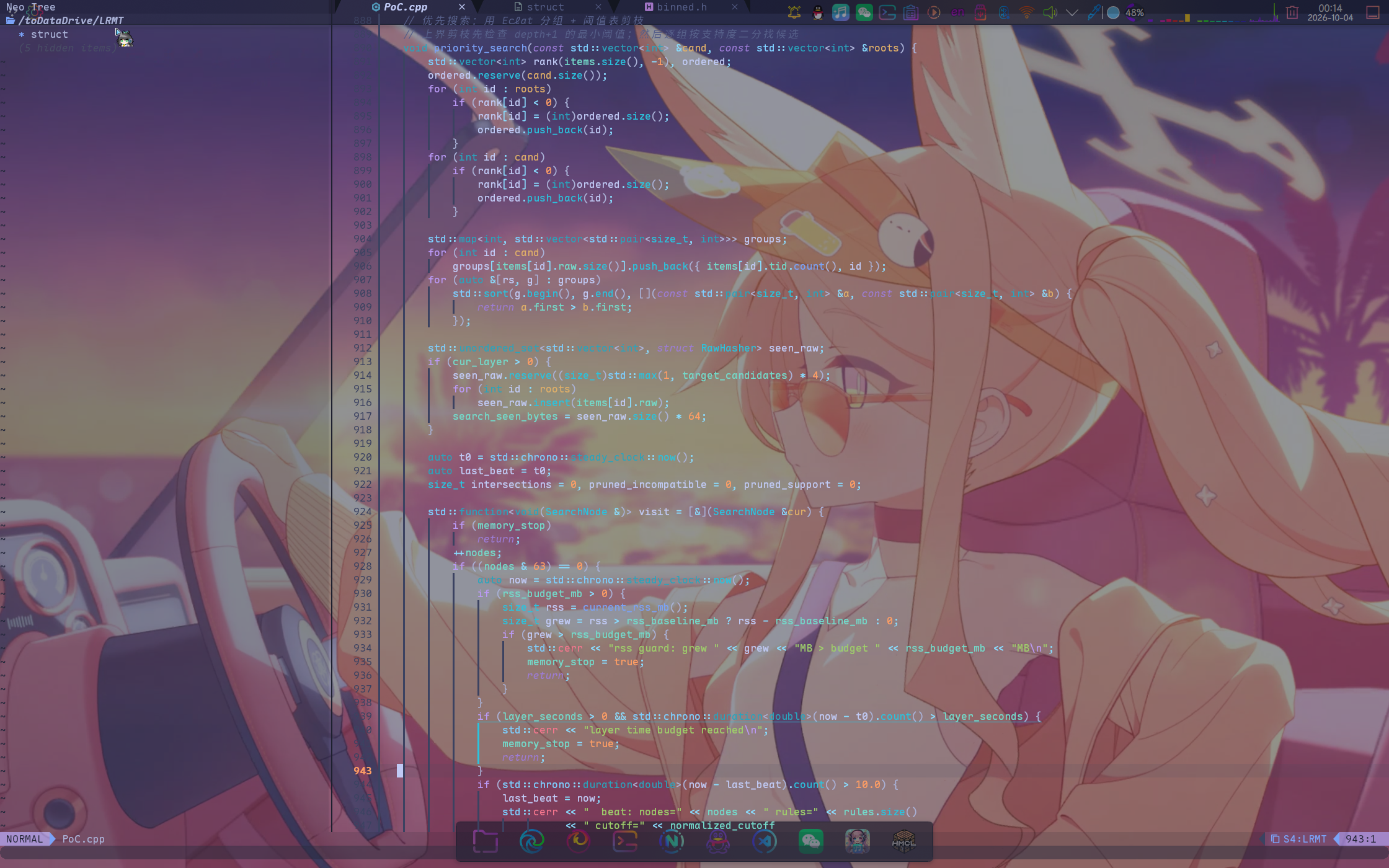Toggle the Bluetooth tray icon

point(1003,12)
